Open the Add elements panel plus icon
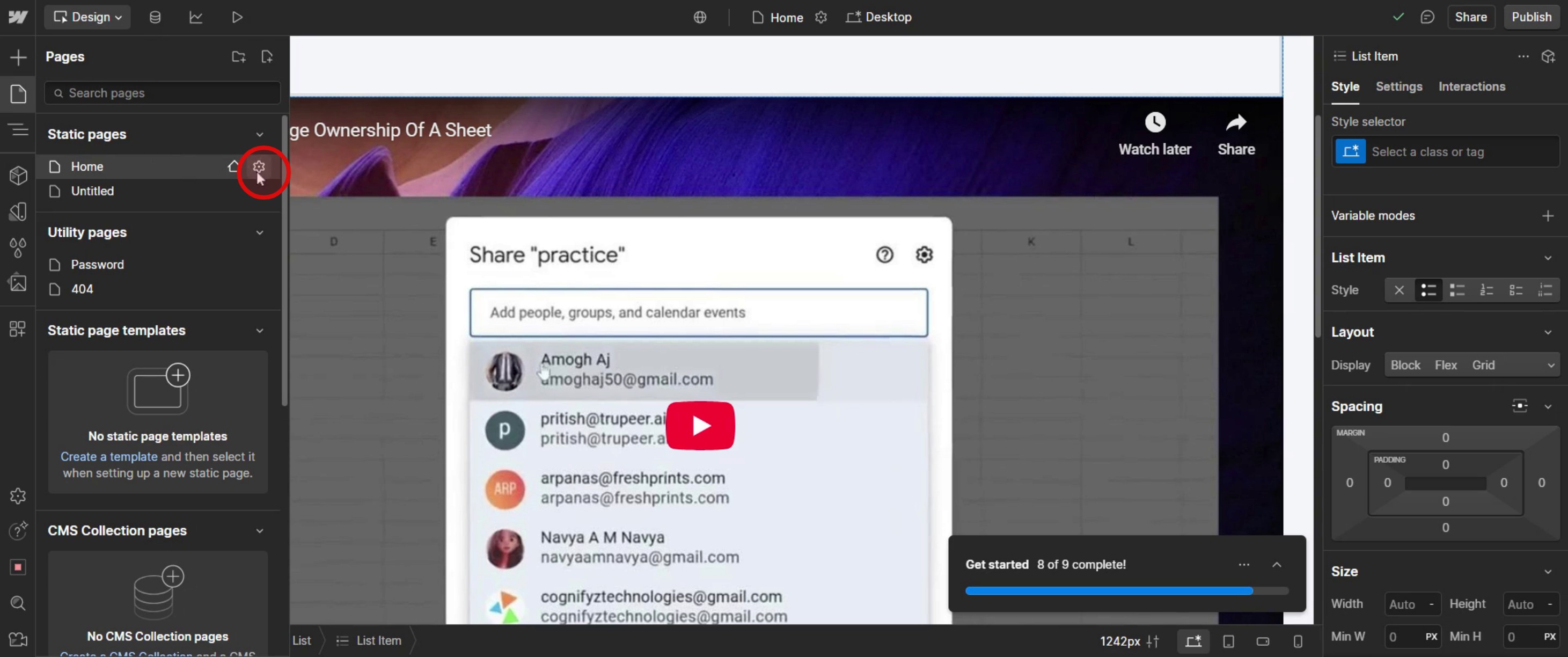 (18, 57)
